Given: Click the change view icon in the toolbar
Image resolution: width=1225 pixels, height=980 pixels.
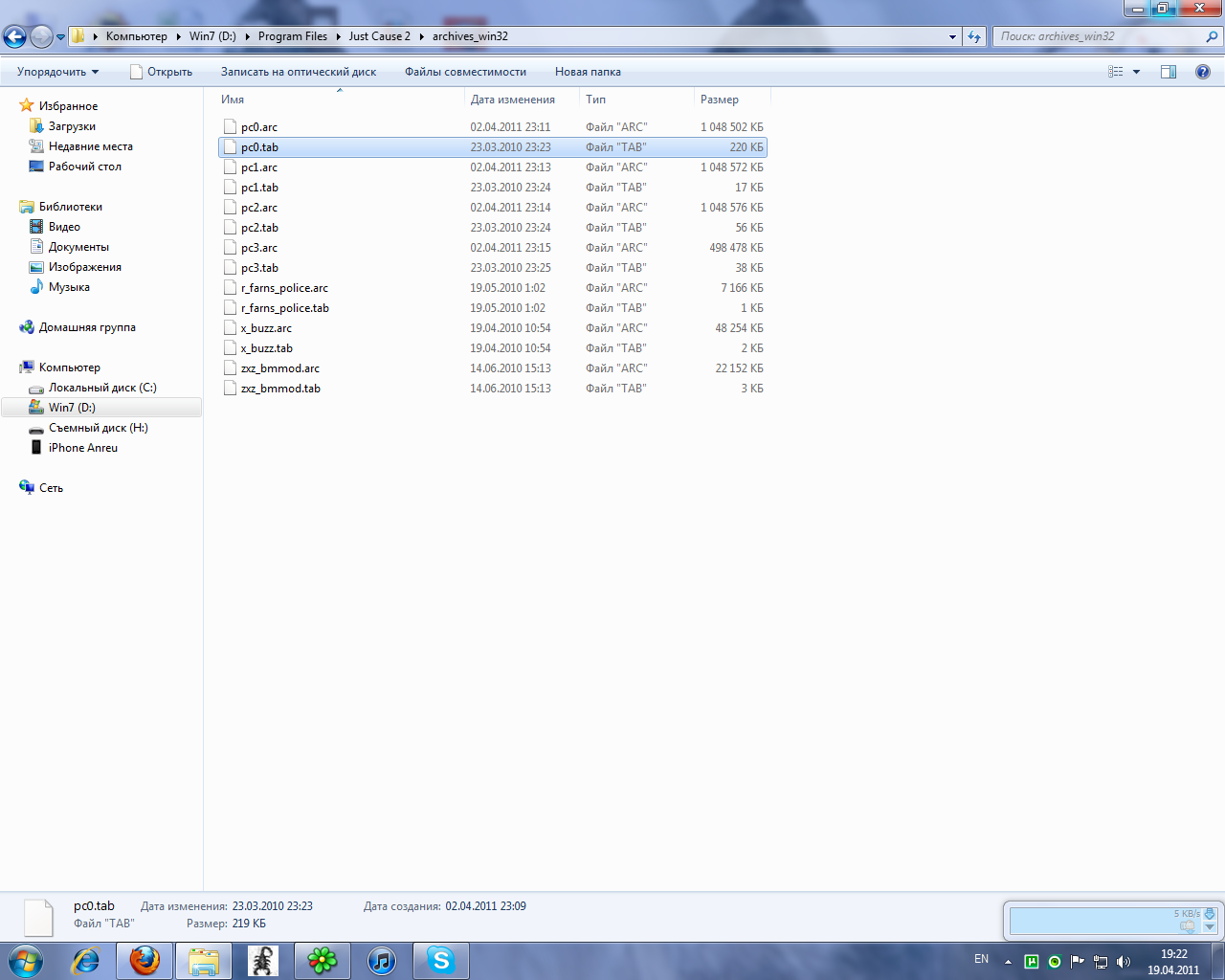Looking at the screenshot, I should pos(1116,72).
